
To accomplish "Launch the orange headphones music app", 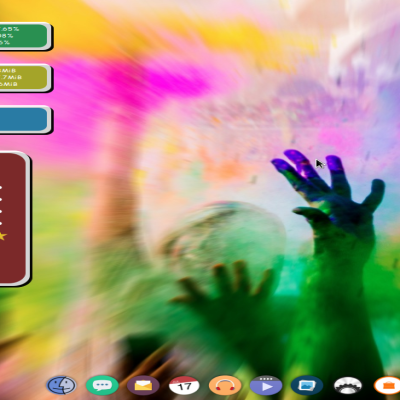I will (x=225, y=385).
